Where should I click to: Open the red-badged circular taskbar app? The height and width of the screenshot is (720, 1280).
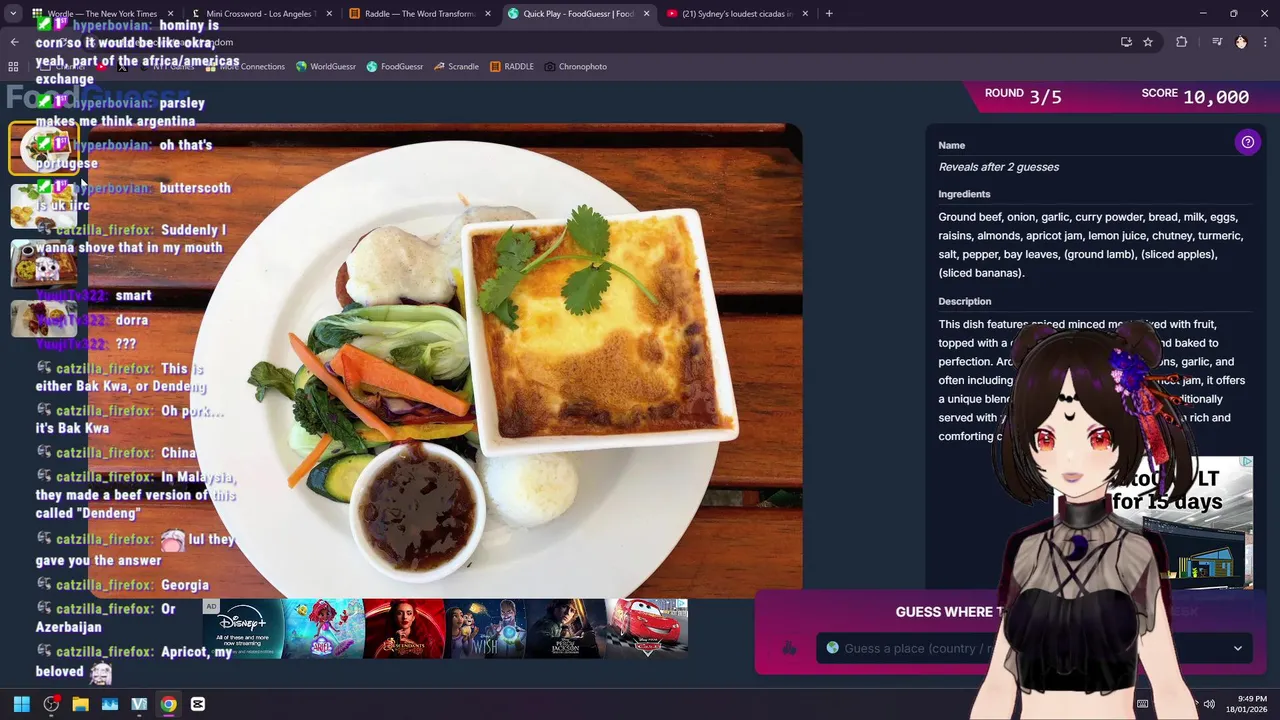coord(51,704)
